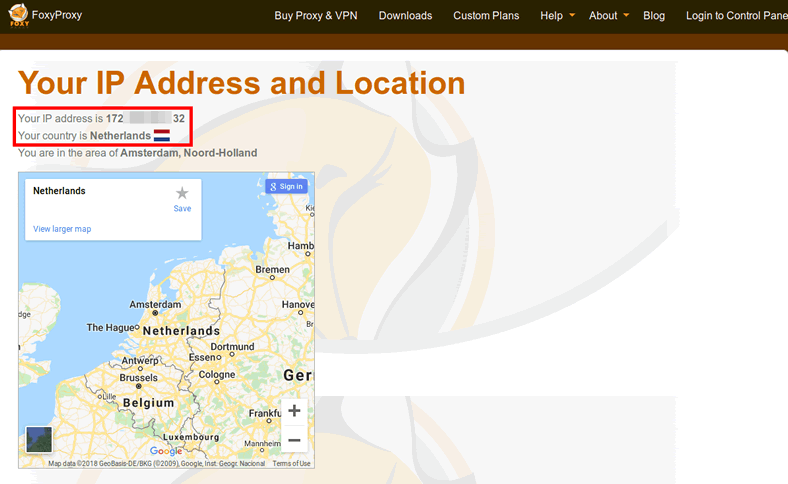Click the Netherlands title in map card
788x484 pixels.
click(59, 191)
